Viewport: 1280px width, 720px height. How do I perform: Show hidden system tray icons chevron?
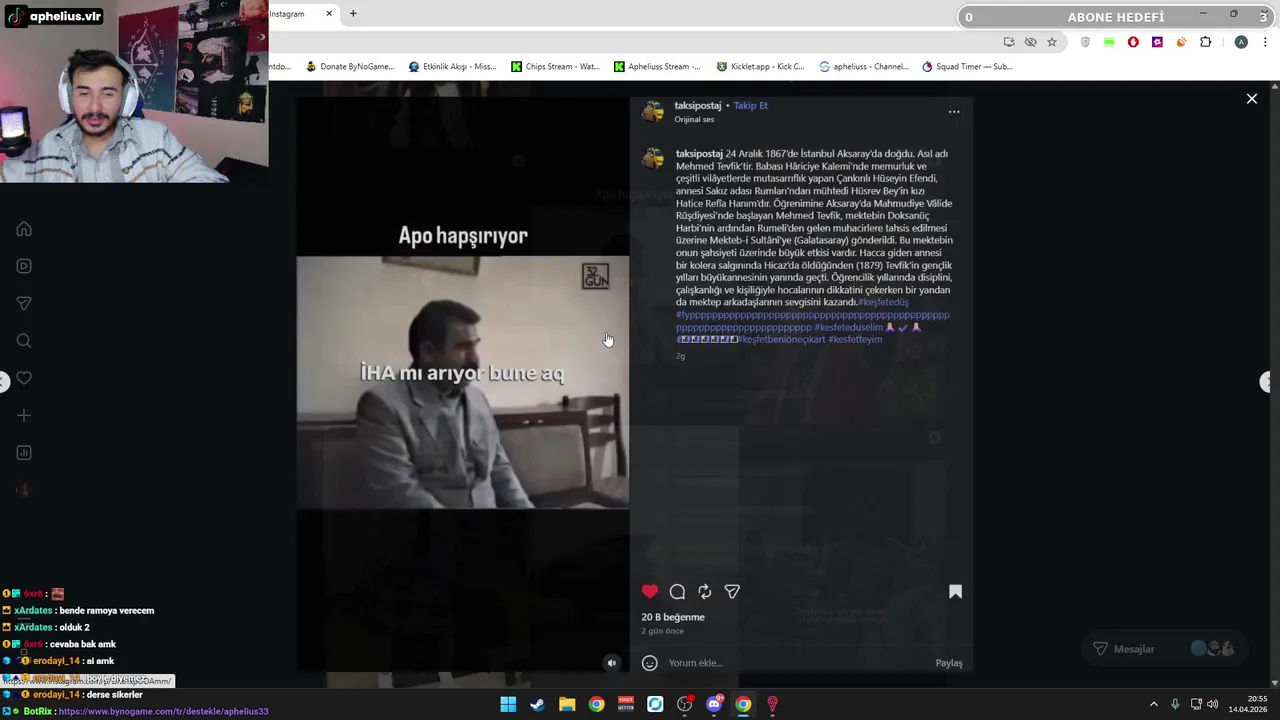[x=1154, y=704]
